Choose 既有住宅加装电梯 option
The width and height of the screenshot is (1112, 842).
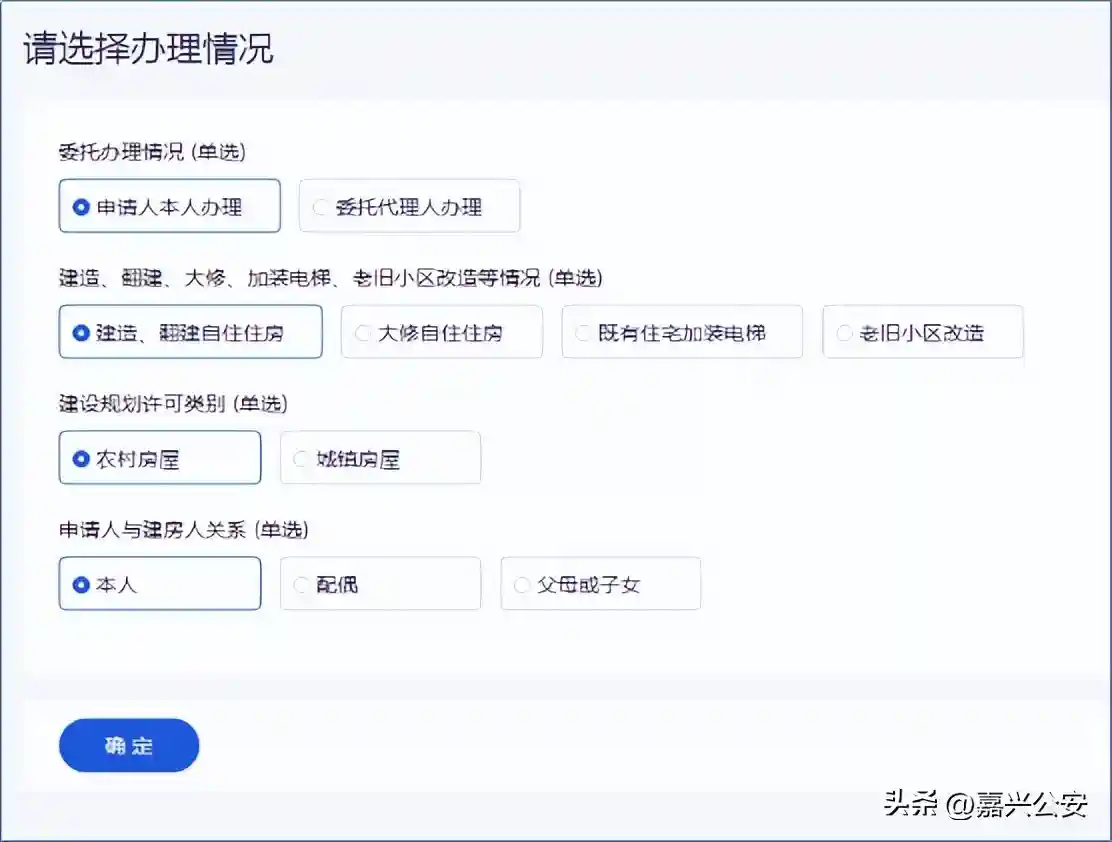pos(682,333)
